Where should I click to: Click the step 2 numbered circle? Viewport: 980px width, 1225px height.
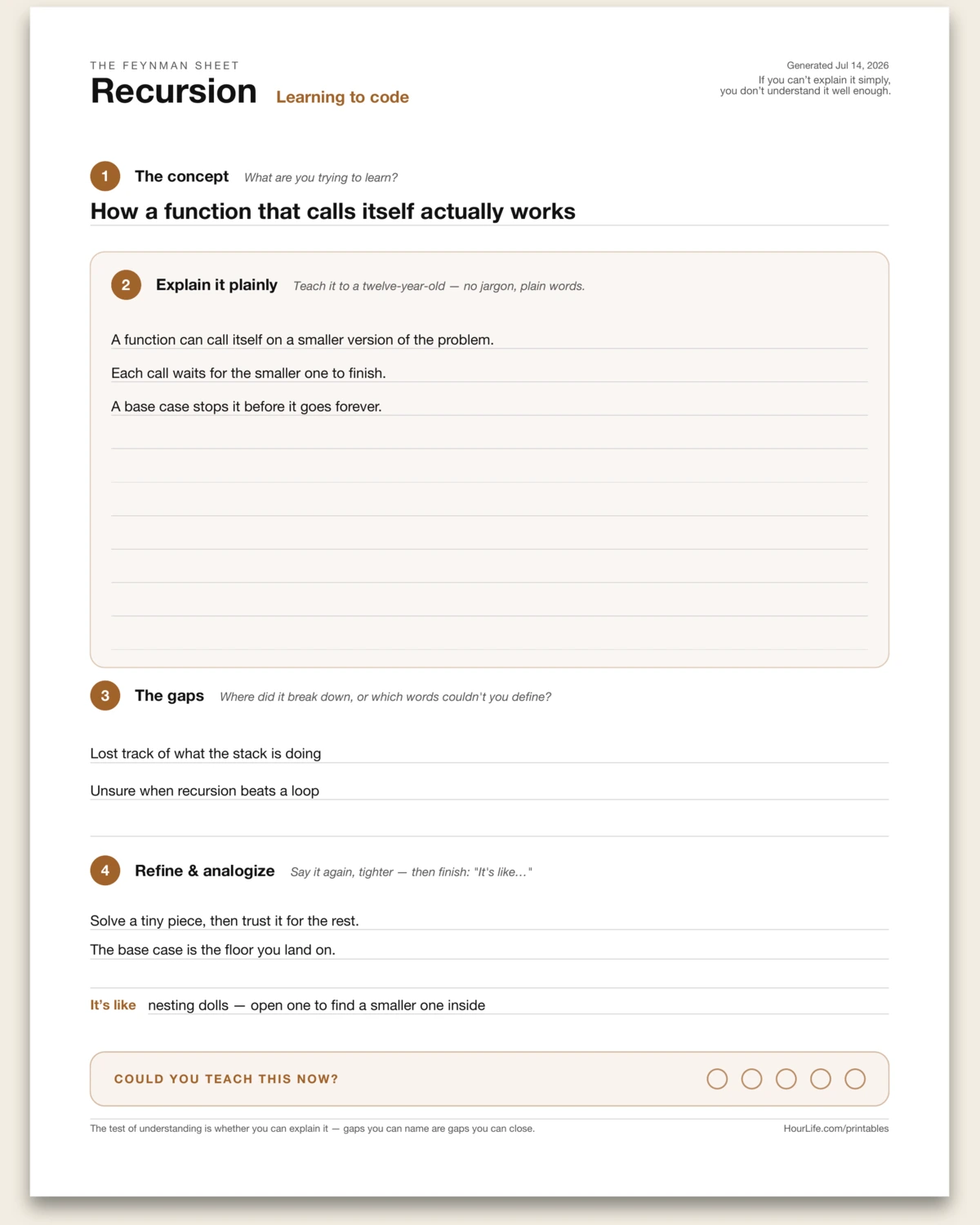[x=127, y=285]
